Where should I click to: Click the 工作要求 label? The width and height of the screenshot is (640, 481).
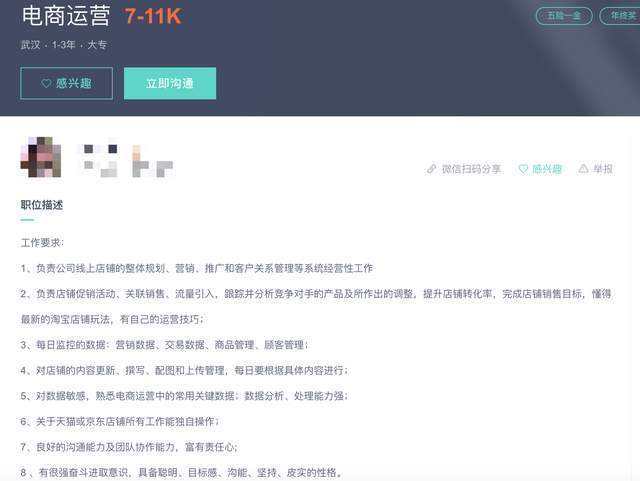click(42, 243)
